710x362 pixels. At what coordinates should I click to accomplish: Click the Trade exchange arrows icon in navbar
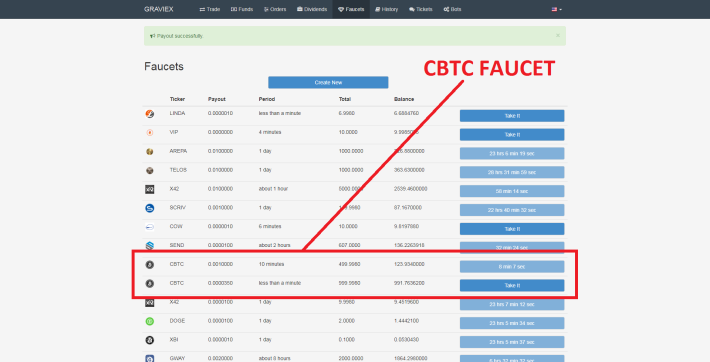click(202, 9)
